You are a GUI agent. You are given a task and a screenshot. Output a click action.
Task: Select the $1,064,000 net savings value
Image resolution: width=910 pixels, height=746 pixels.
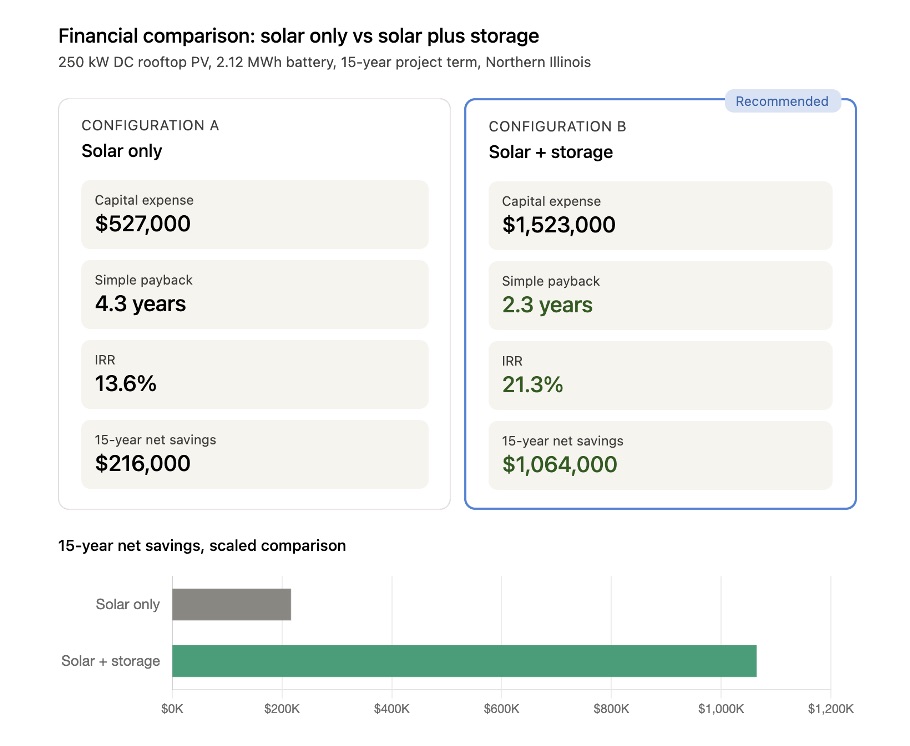click(x=559, y=464)
